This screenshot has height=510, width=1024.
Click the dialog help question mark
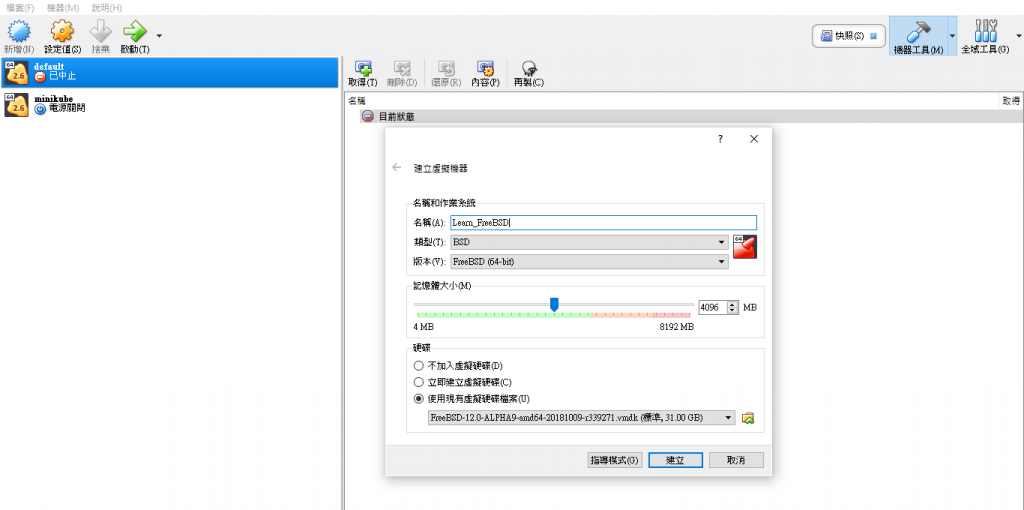(x=720, y=139)
